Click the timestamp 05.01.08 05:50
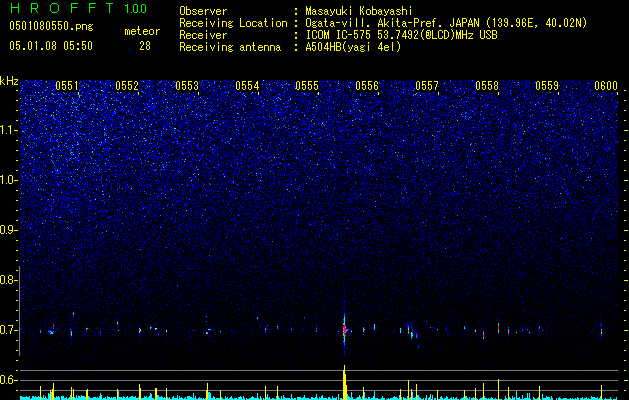This screenshot has width=629, height=400. pos(51,46)
